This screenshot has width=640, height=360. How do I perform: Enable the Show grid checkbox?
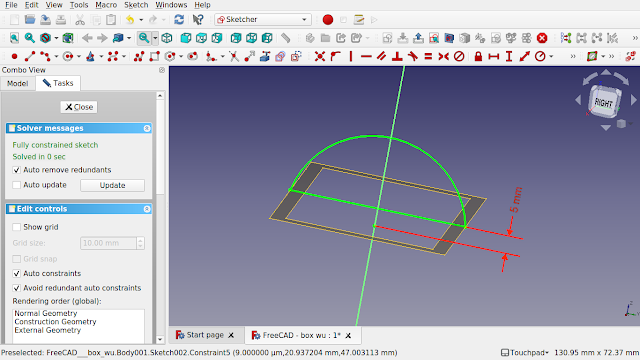tap(16, 227)
